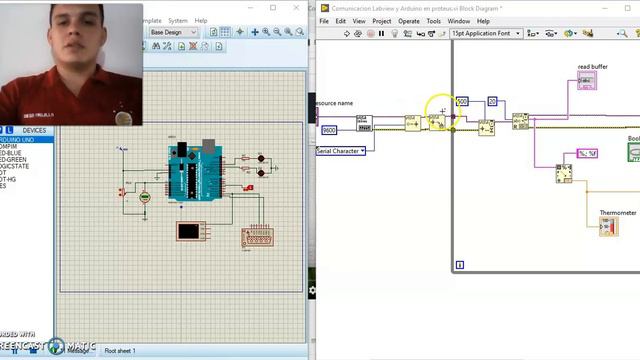Open the File menu in LabVIEW
This screenshot has height=360, width=640.
(x=324, y=21)
